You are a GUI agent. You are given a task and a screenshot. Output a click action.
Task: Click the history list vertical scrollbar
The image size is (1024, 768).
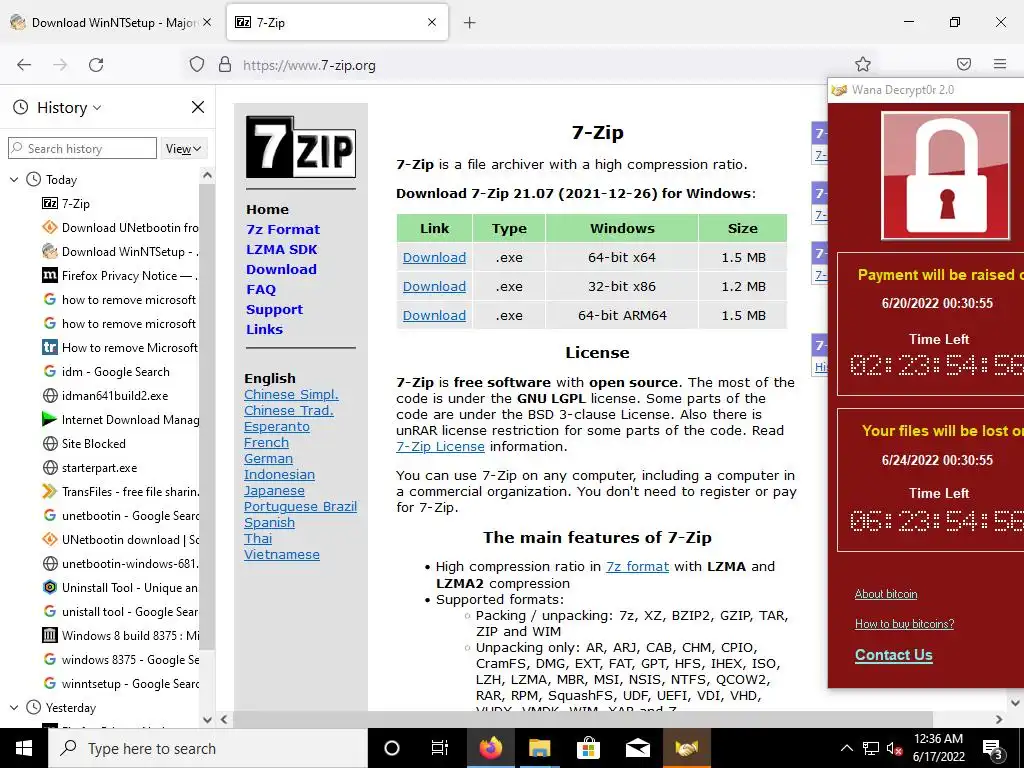coord(207,418)
